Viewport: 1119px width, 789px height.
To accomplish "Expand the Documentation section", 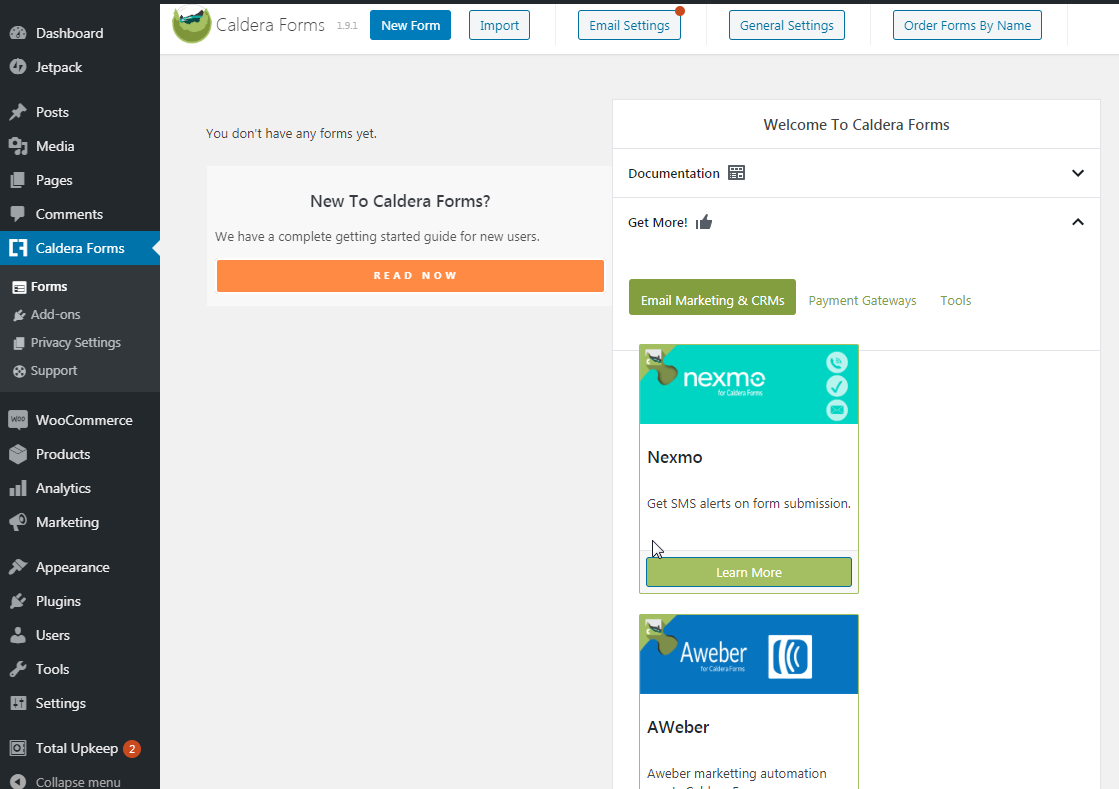I will point(1078,173).
